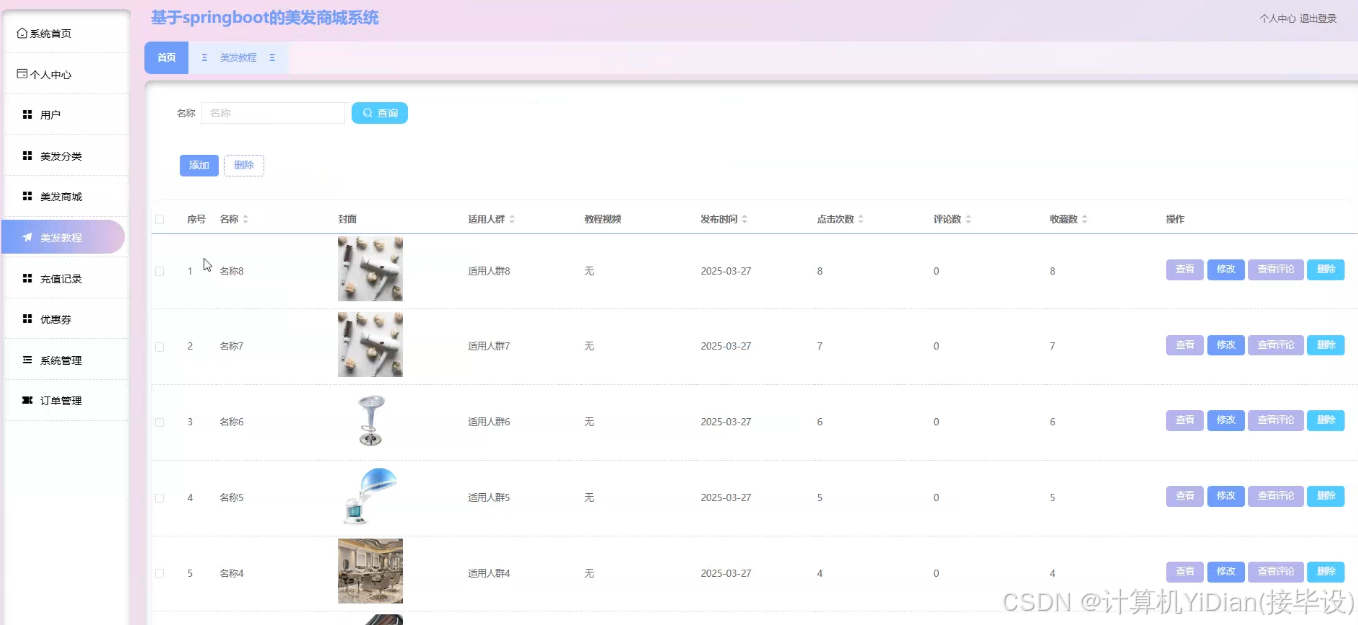Switch to the 首页 tab
The image size is (1358, 625).
[x=167, y=58]
